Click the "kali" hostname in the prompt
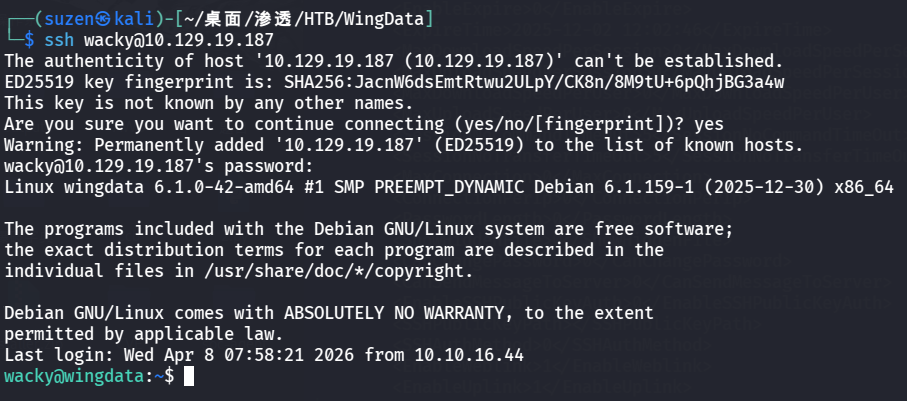This screenshot has width=907, height=401. coord(130,17)
